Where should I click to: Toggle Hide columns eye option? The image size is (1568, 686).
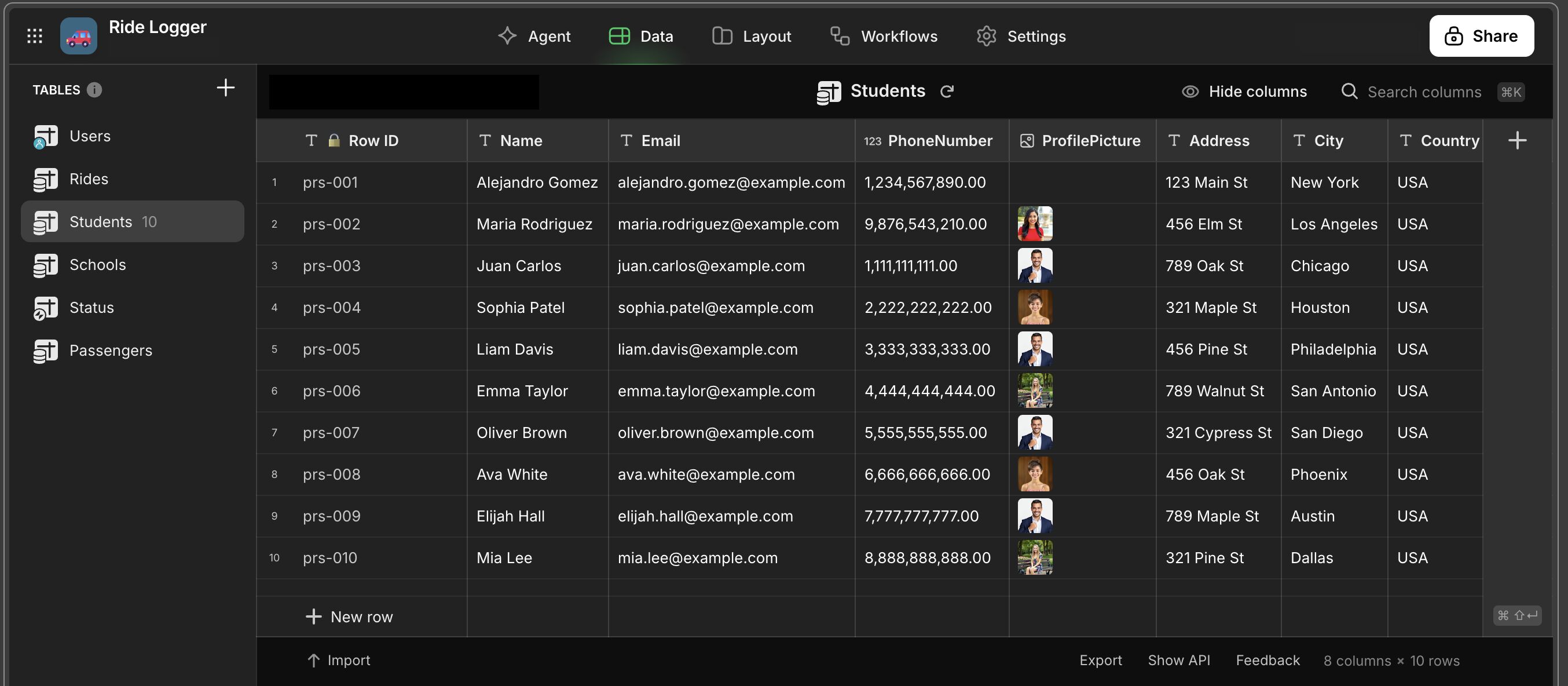point(1244,92)
